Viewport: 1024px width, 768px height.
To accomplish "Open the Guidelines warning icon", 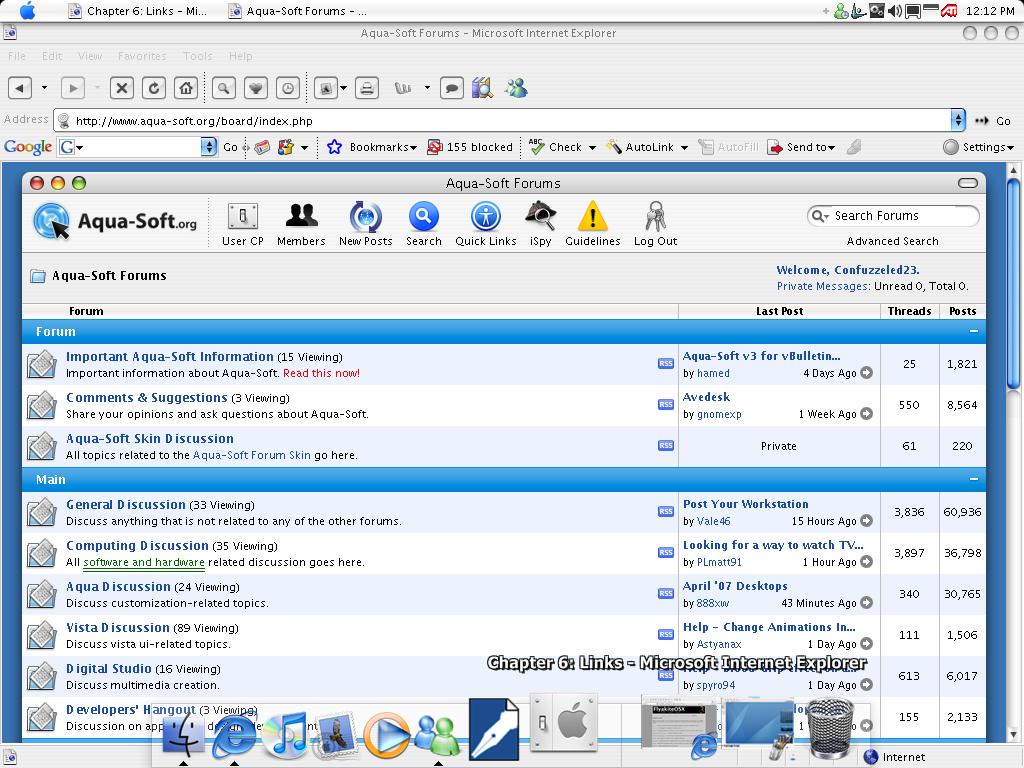I will coord(592,216).
